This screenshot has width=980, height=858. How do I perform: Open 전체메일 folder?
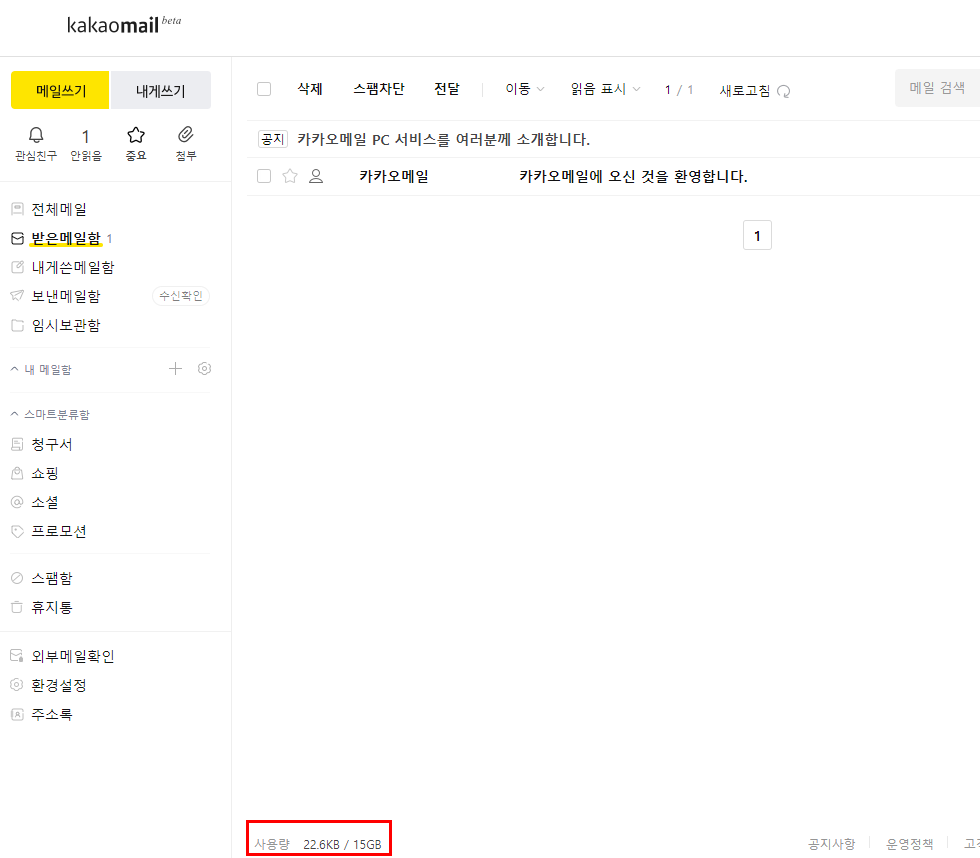[59, 209]
